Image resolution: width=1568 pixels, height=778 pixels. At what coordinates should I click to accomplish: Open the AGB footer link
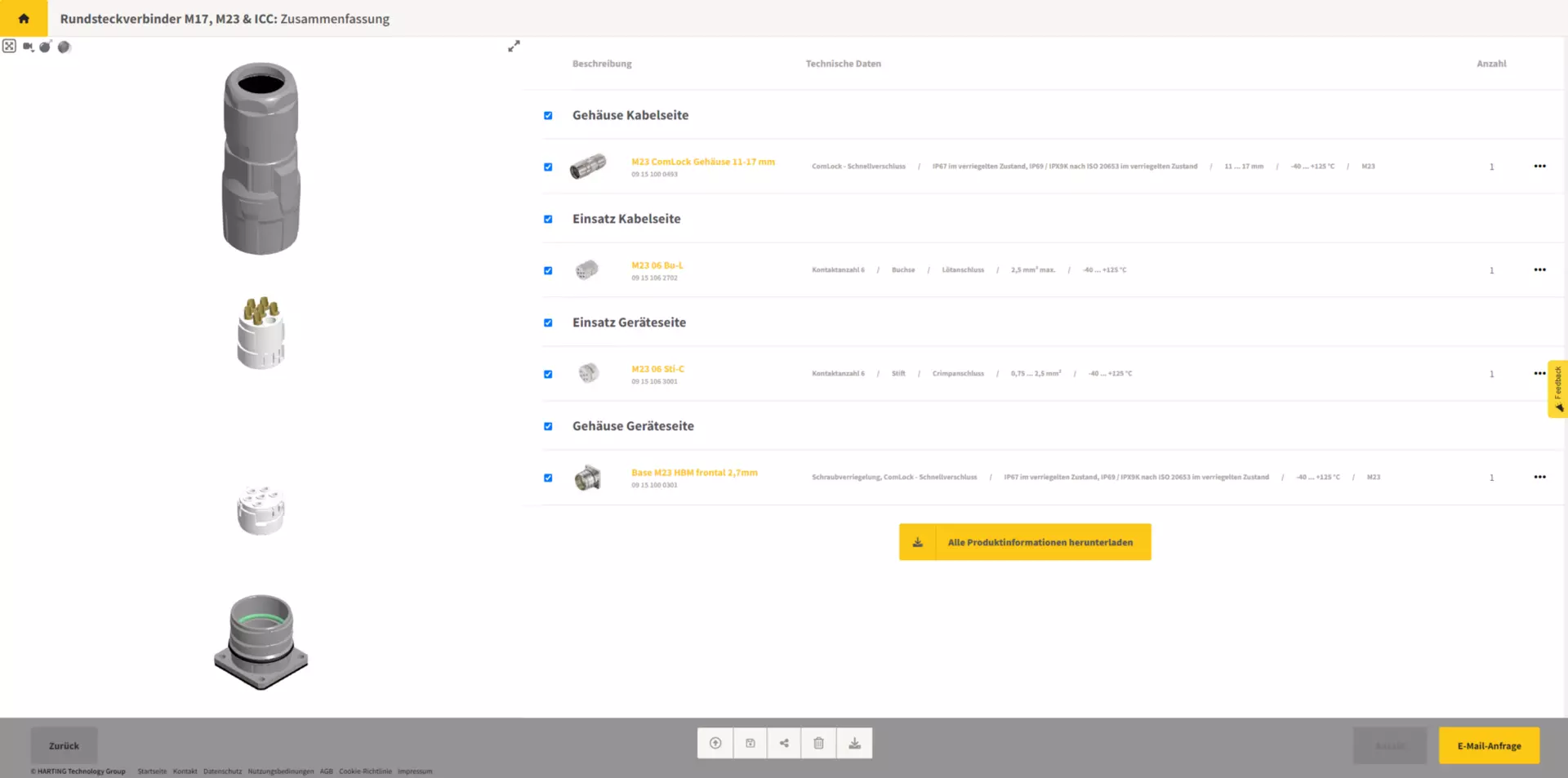326,771
